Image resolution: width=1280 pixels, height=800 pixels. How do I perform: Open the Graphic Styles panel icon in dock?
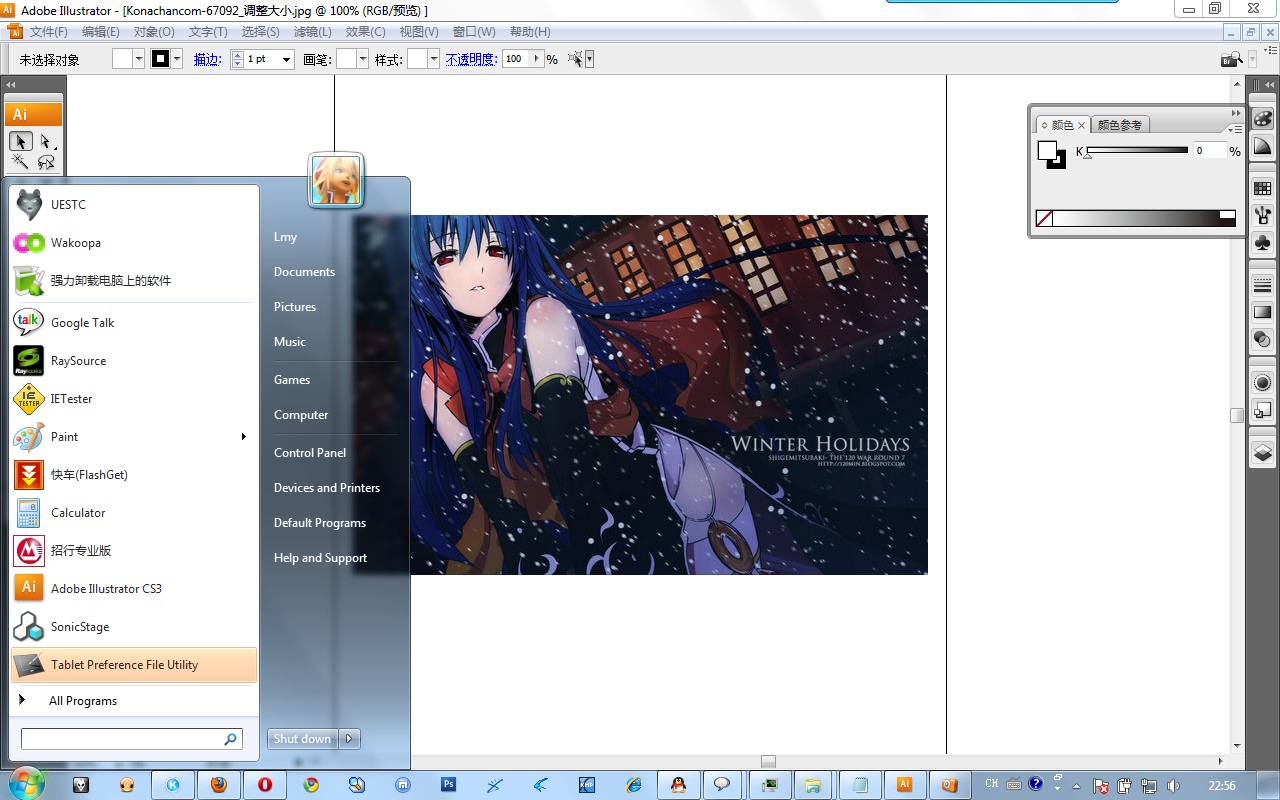coord(1262,410)
